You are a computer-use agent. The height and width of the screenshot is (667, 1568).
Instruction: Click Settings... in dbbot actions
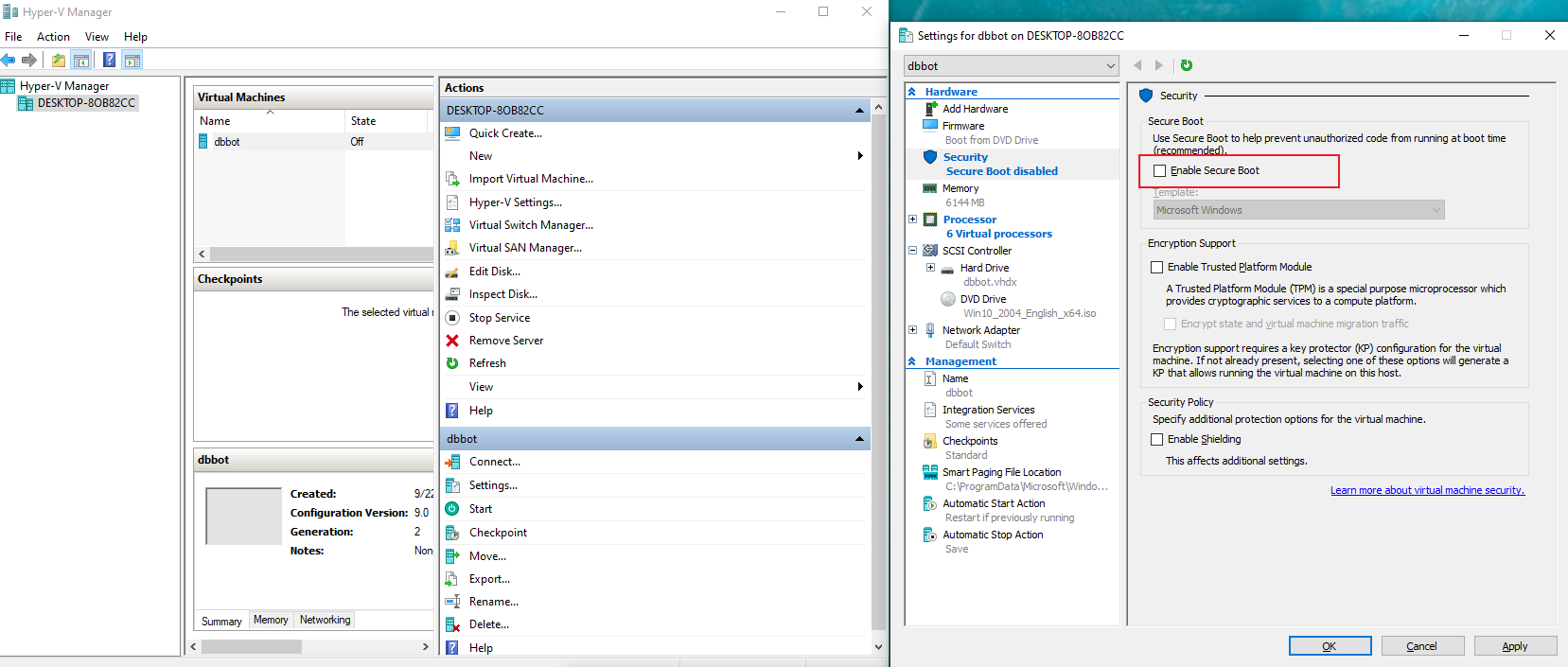coord(493,485)
